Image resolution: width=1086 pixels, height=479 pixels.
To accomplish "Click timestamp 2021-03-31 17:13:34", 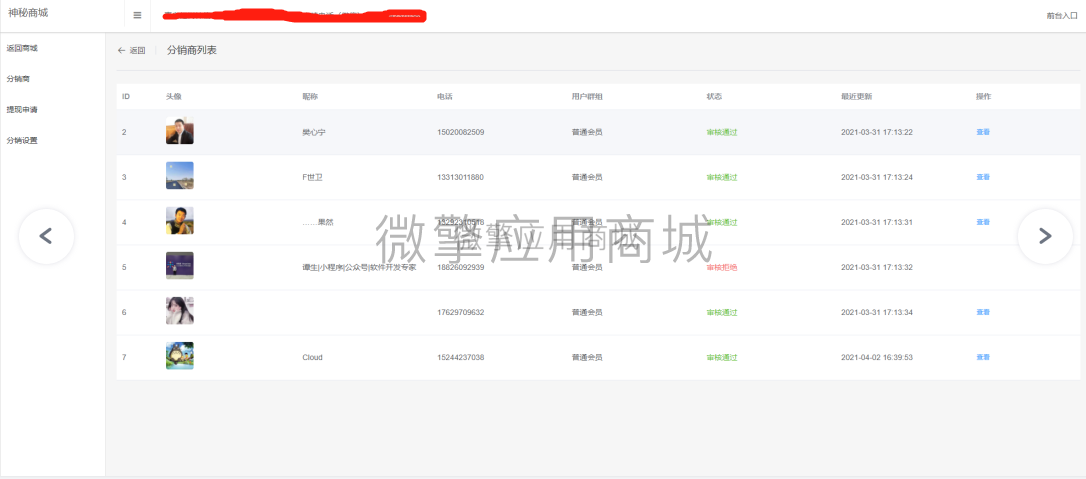I will pyautogui.click(x=877, y=312).
